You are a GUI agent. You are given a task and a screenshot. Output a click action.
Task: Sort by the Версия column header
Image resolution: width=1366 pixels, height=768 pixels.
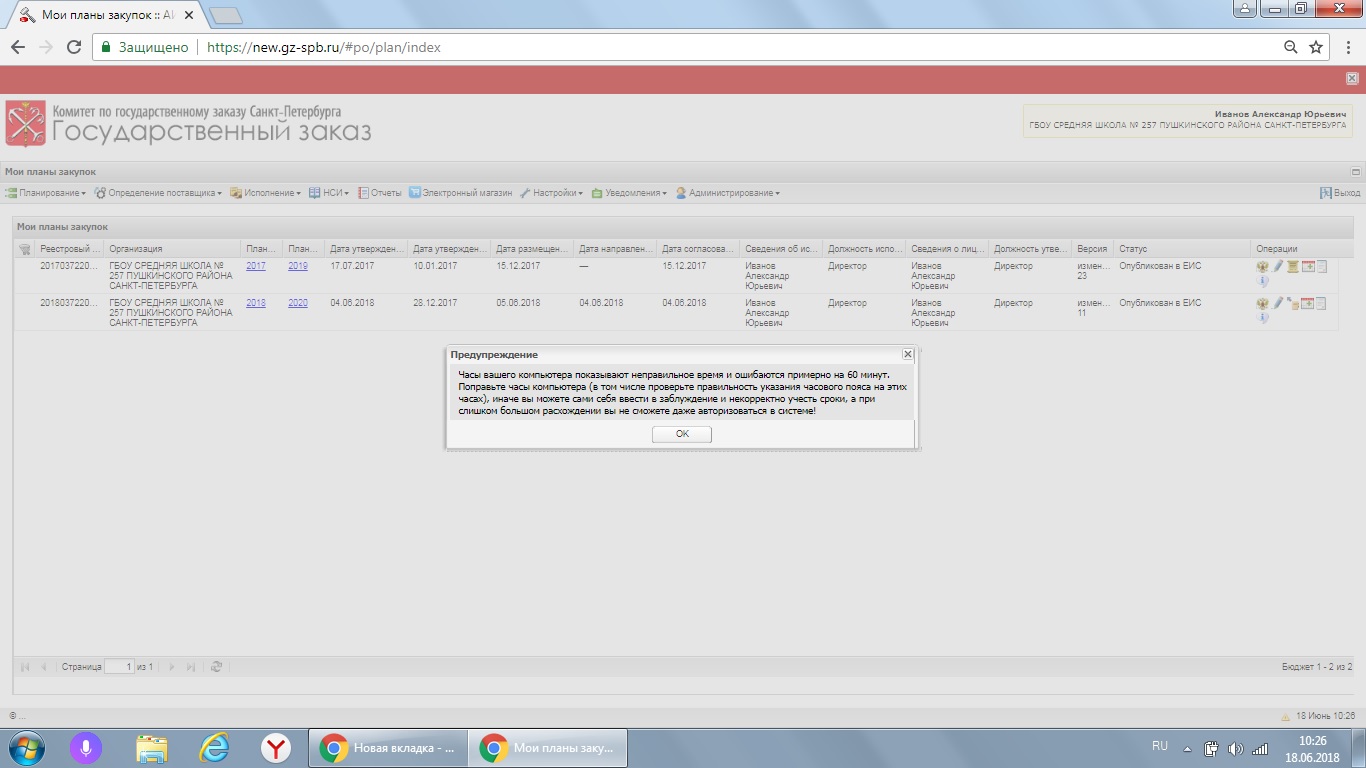tap(1093, 249)
